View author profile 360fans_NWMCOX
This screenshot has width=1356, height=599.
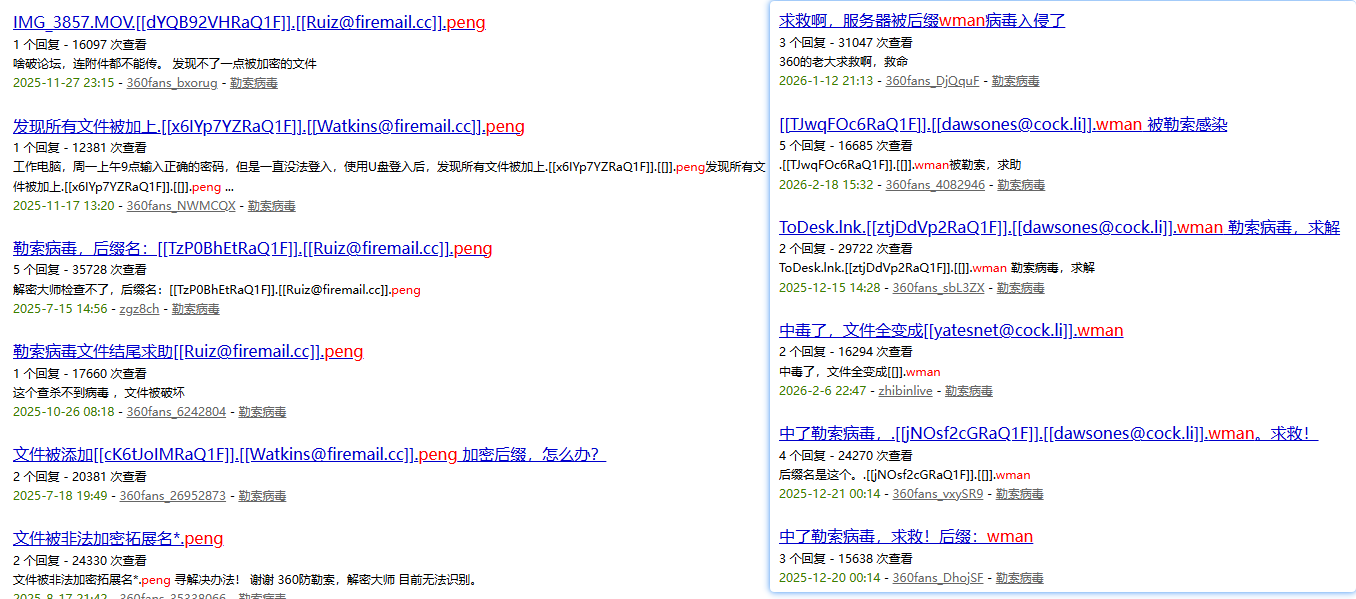(181, 206)
